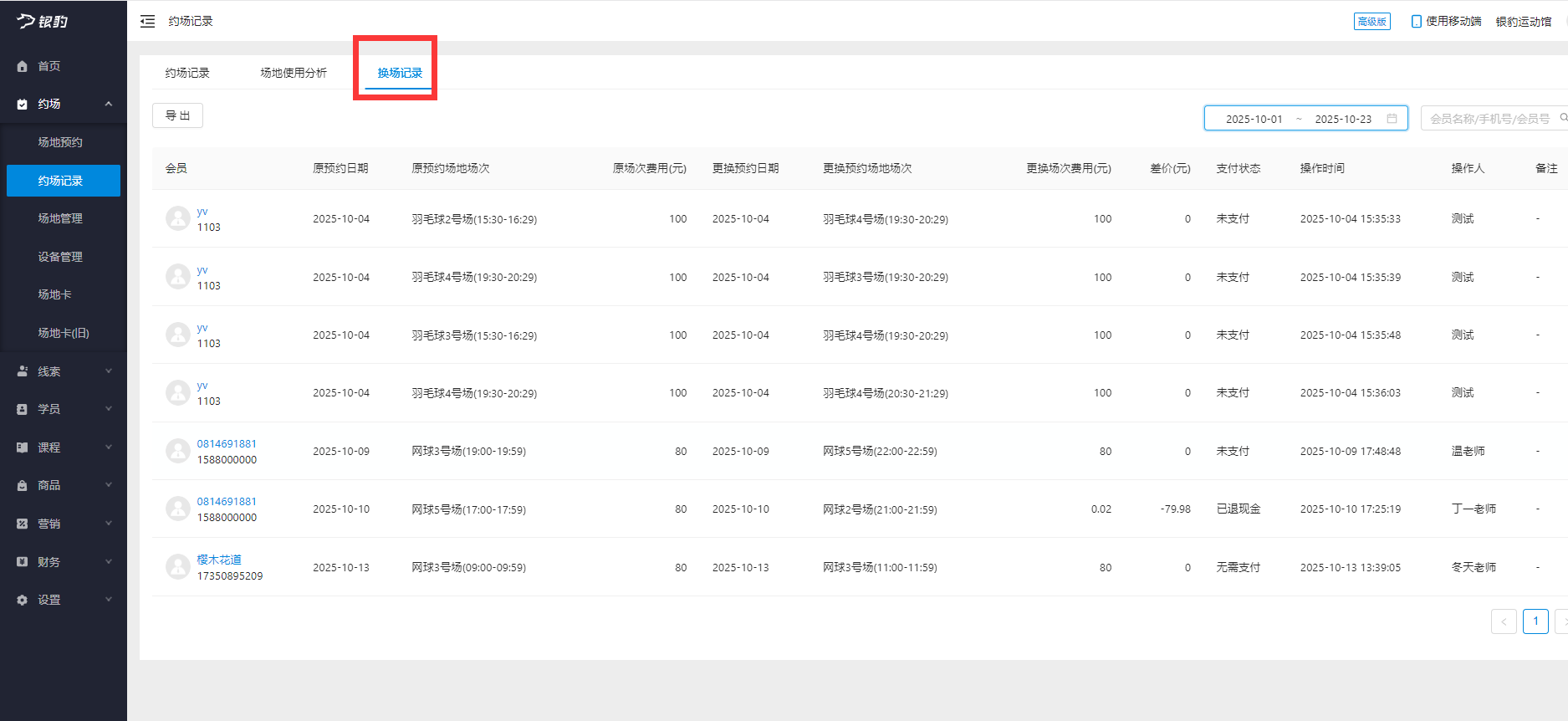Switch to the 场地使用分析 tab
This screenshot has width=1568, height=721.
pyautogui.click(x=294, y=73)
